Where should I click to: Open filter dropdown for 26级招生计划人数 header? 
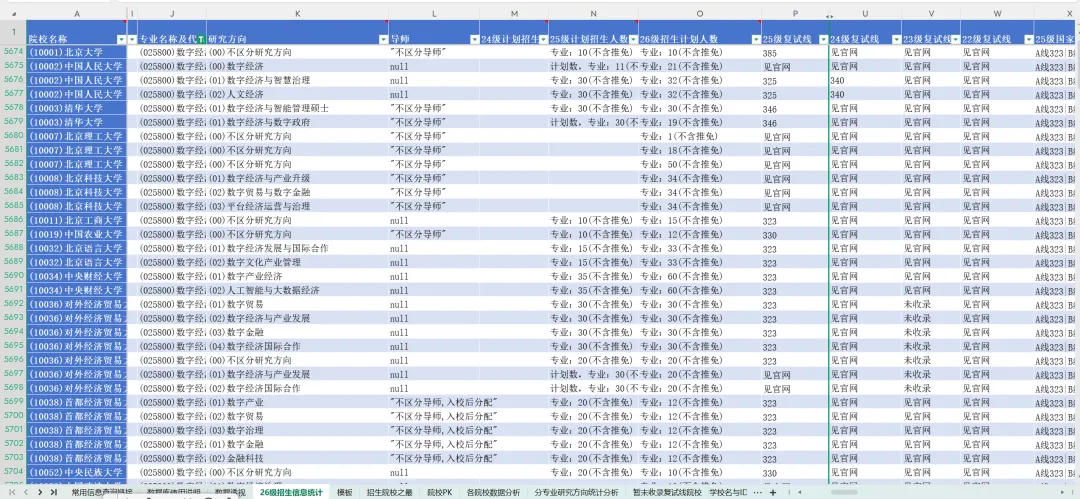point(756,40)
